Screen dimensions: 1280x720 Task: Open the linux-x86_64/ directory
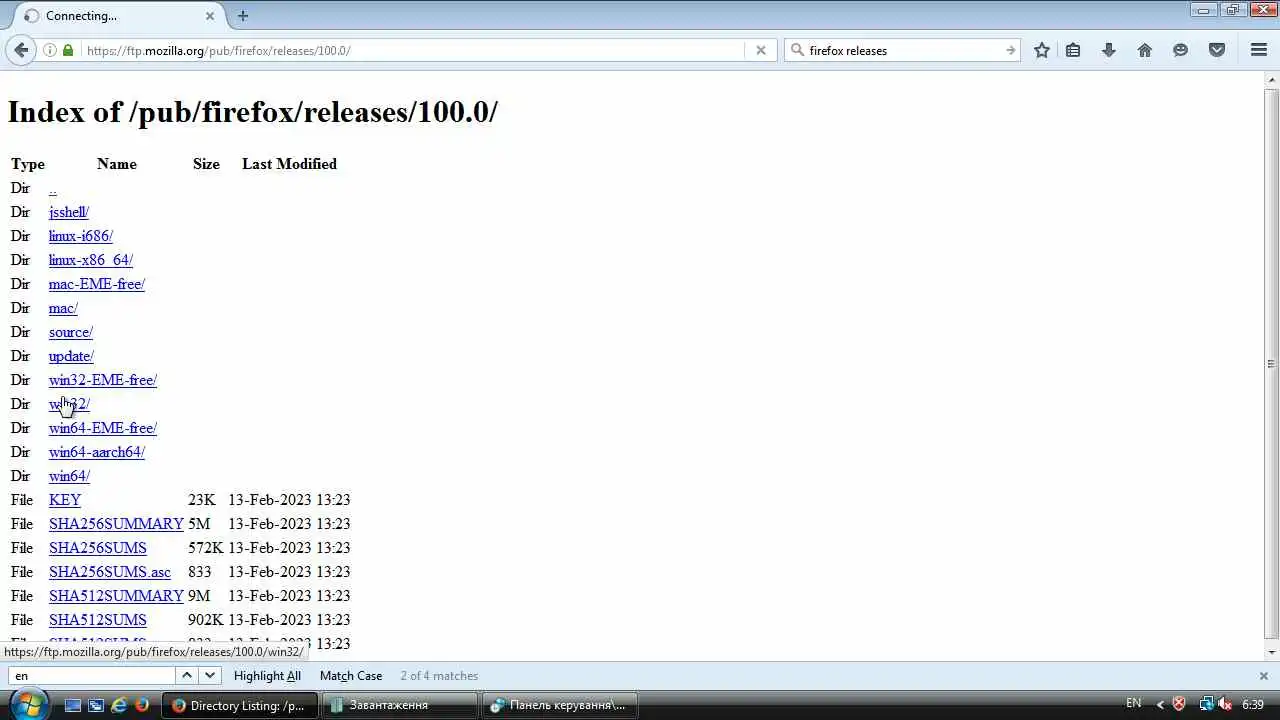click(x=91, y=260)
